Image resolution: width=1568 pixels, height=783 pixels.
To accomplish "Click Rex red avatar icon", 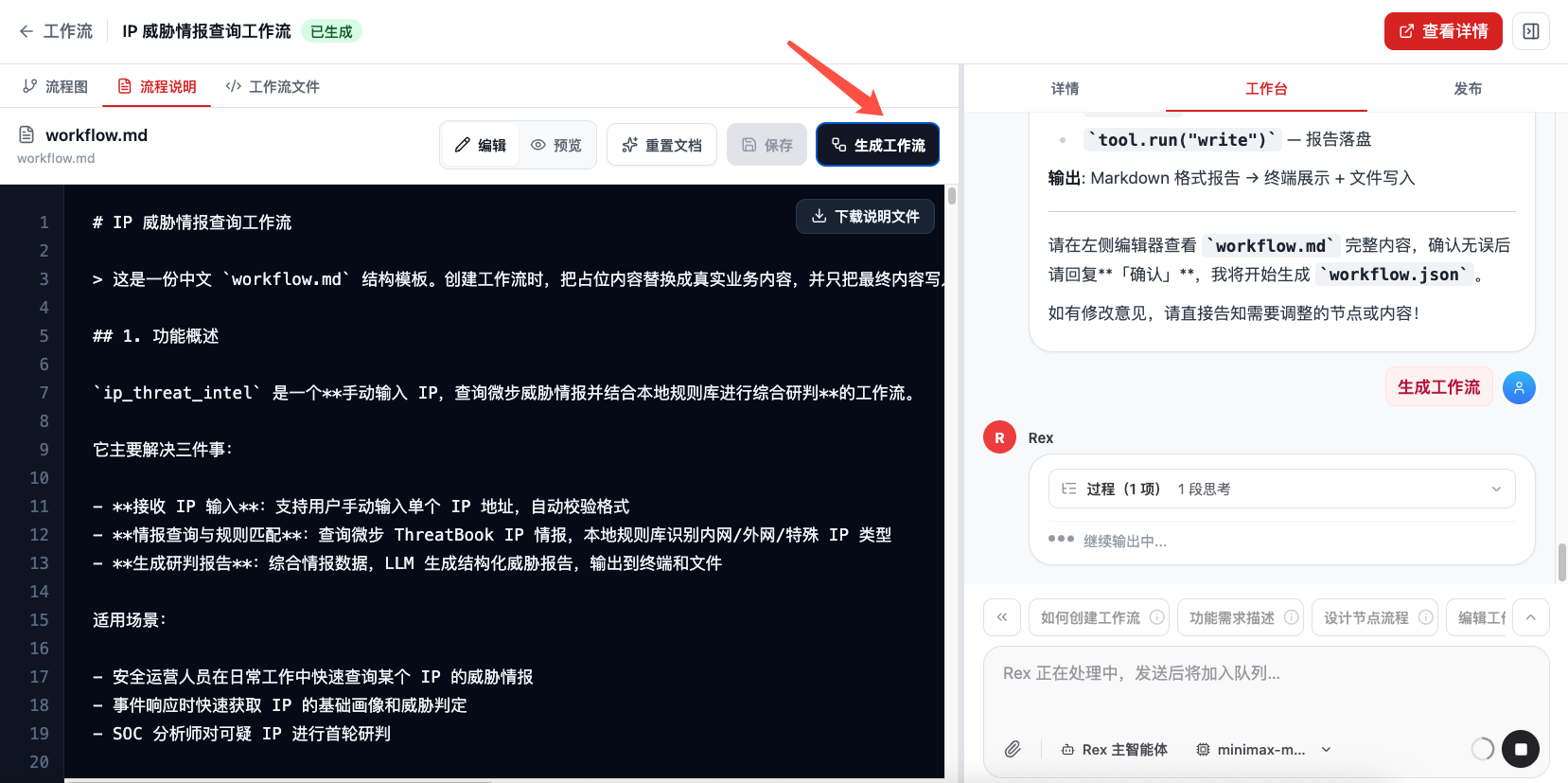I will 999,437.
